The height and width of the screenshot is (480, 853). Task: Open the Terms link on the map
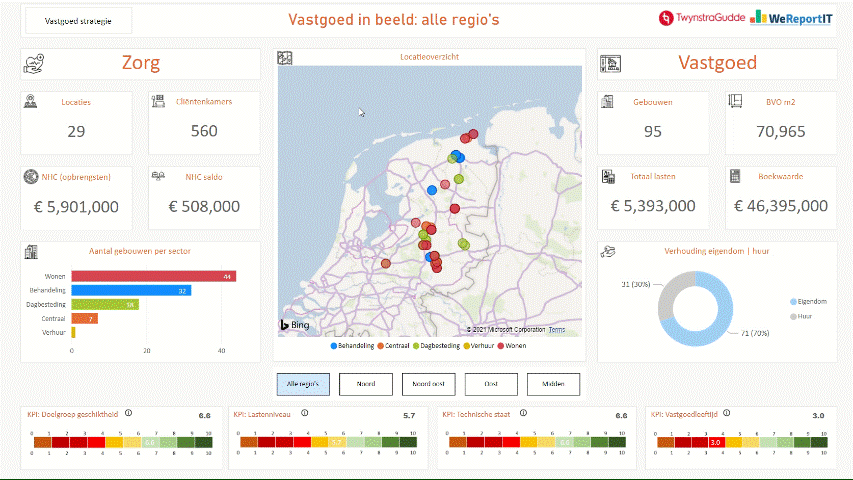point(556,329)
